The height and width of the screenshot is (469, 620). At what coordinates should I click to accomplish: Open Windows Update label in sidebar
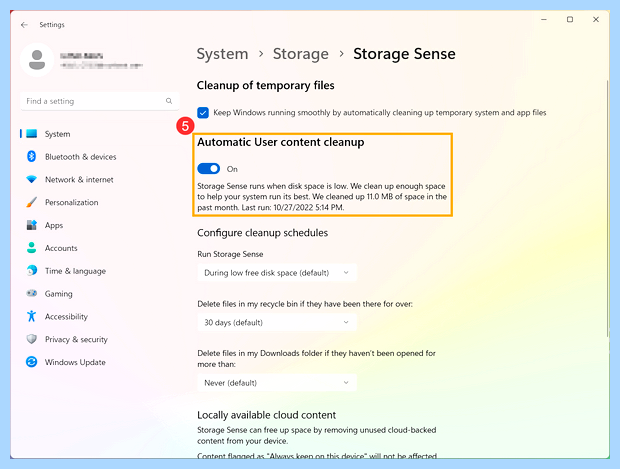(x=75, y=362)
